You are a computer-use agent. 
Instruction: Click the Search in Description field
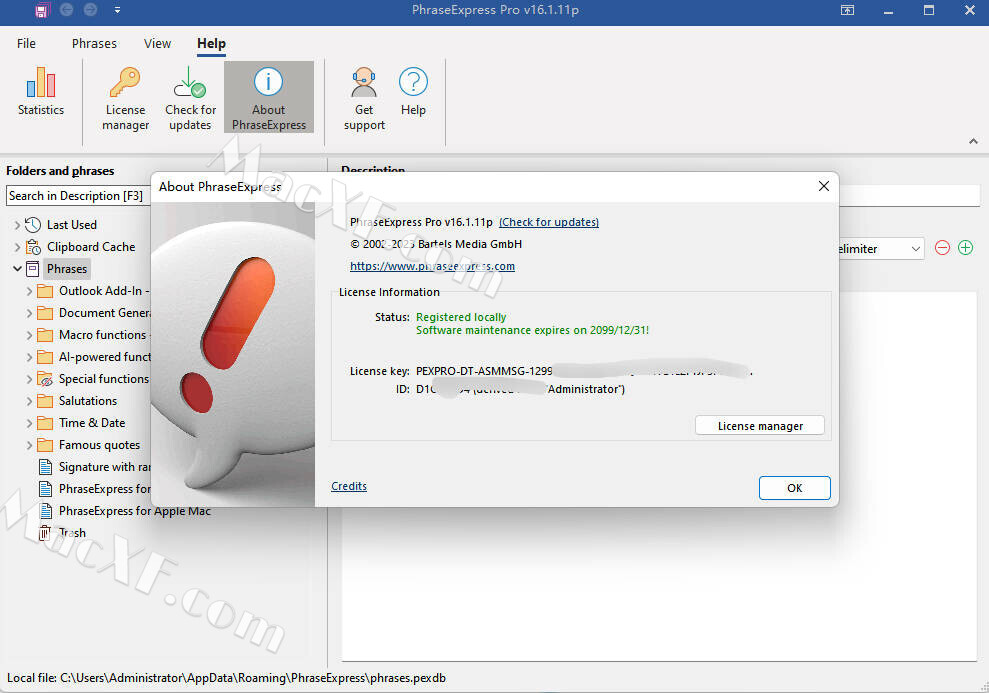78,196
